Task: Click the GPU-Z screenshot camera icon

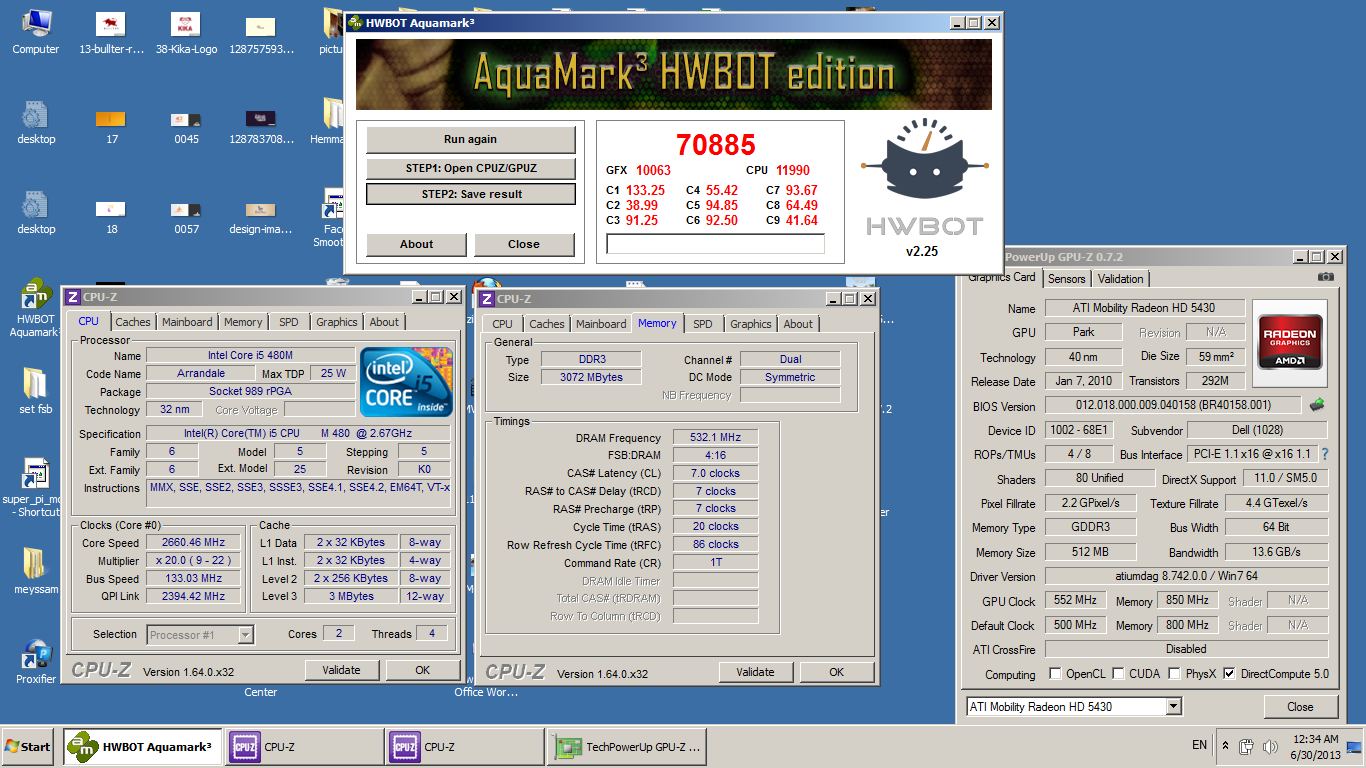Action: (1326, 277)
